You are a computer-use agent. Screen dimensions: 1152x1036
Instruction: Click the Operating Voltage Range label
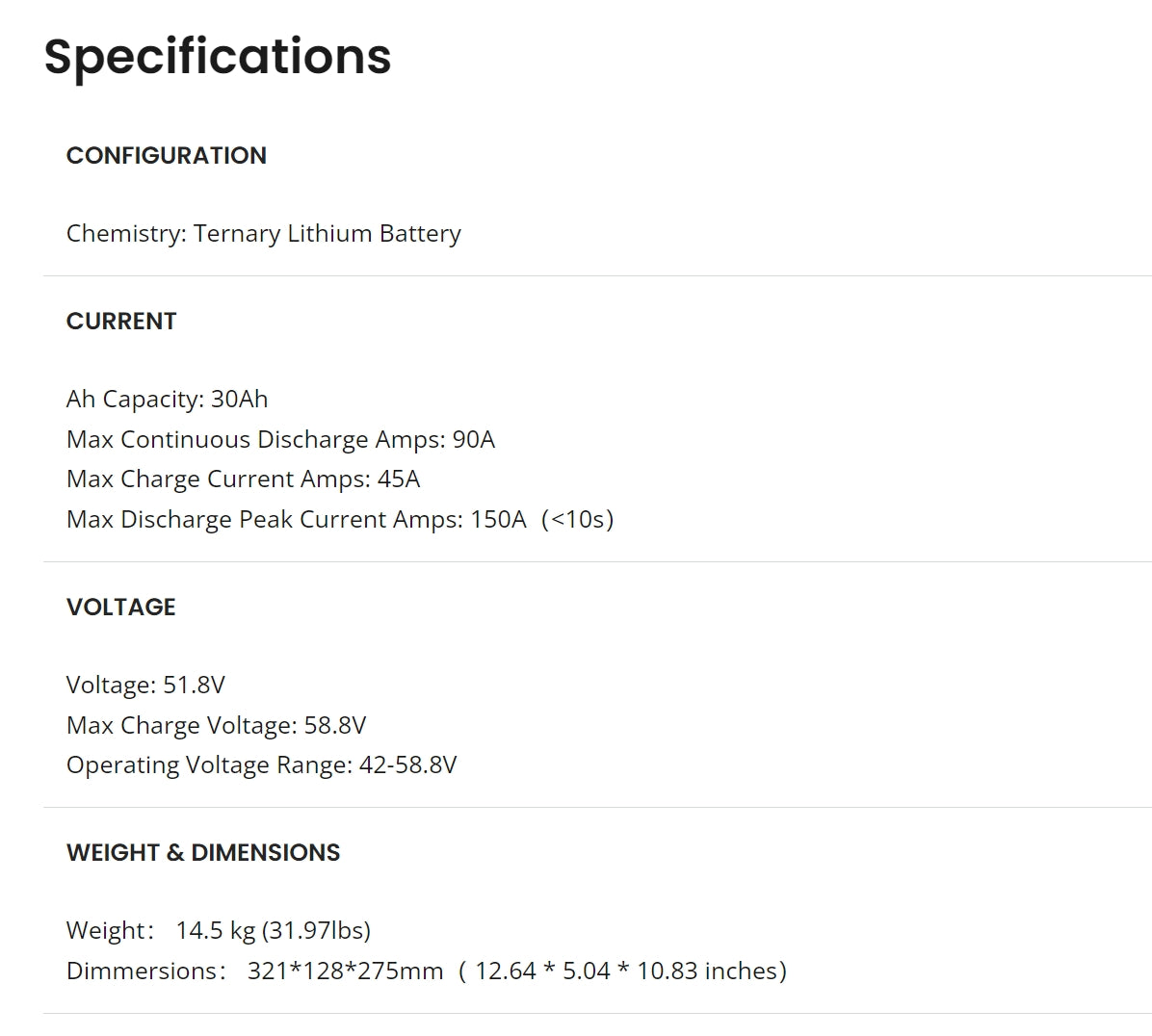[208, 765]
